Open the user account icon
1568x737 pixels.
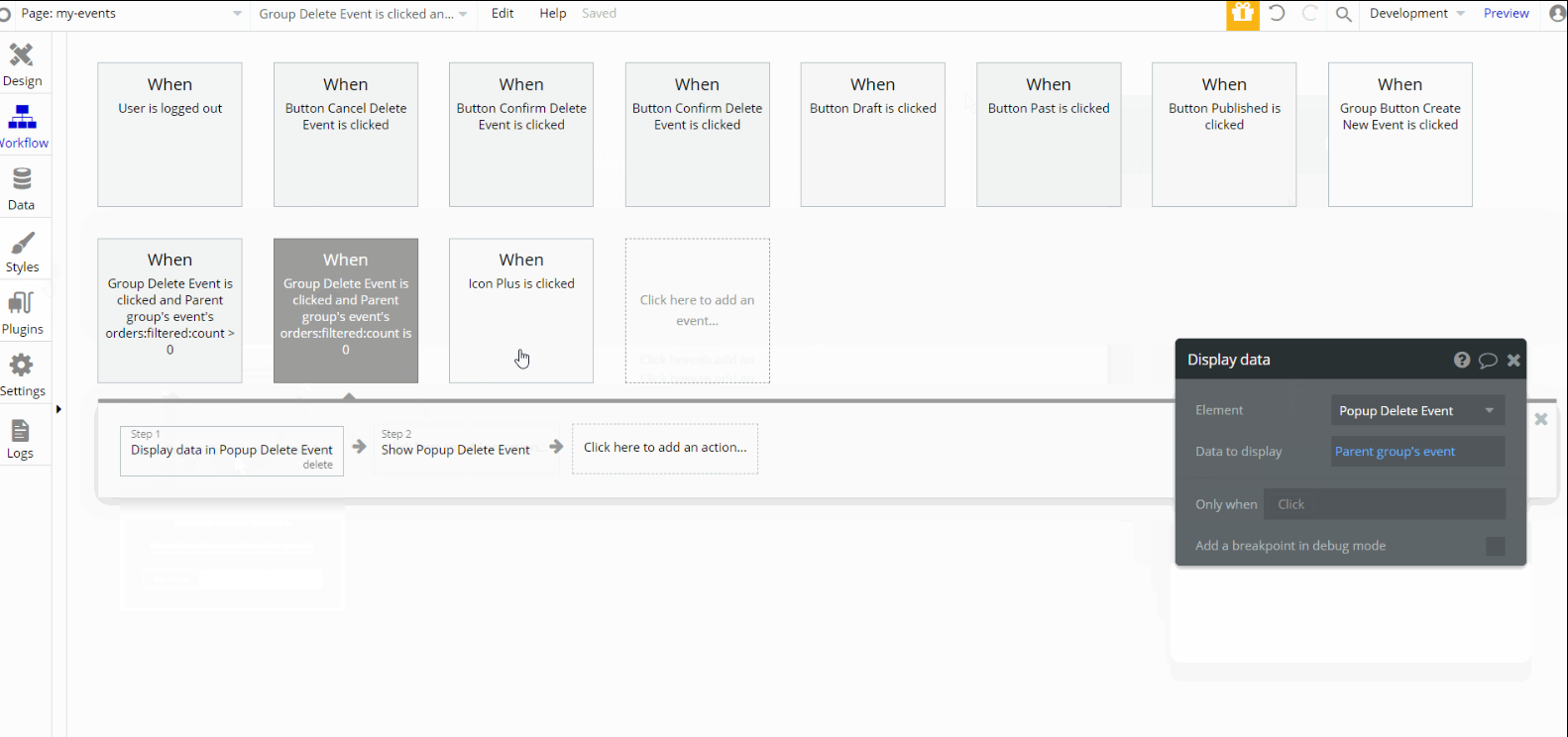[x=1558, y=14]
